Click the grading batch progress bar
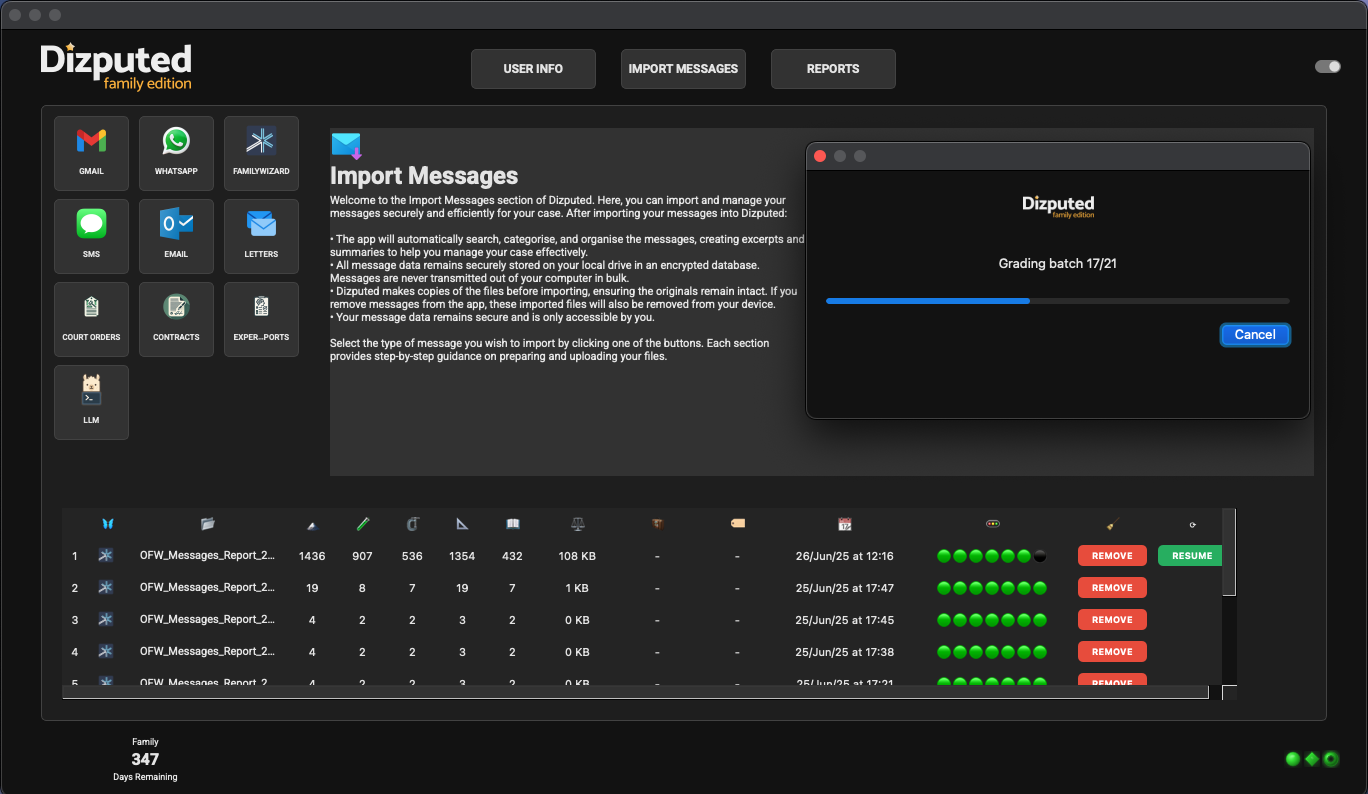The height and width of the screenshot is (794, 1368). [1057, 300]
